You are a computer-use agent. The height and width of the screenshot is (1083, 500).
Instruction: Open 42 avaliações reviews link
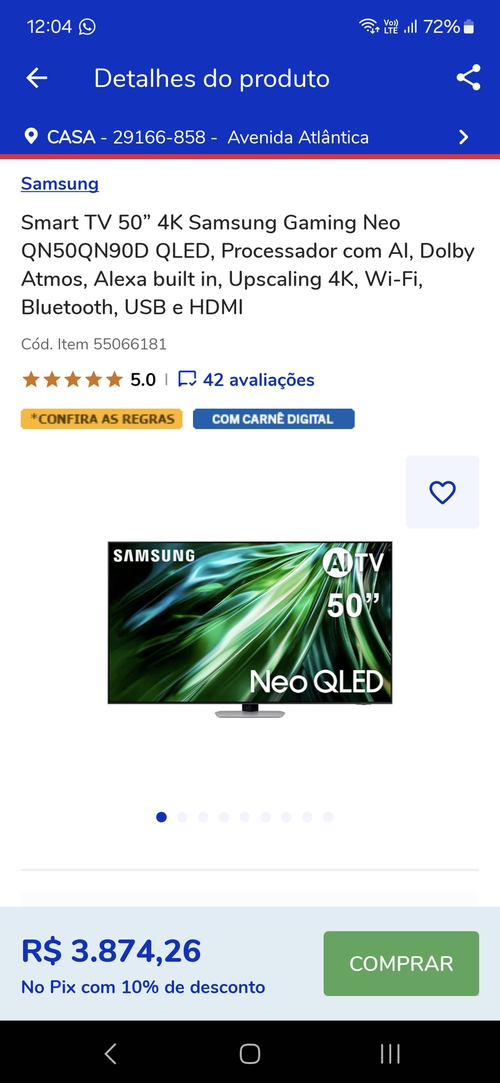click(258, 379)
